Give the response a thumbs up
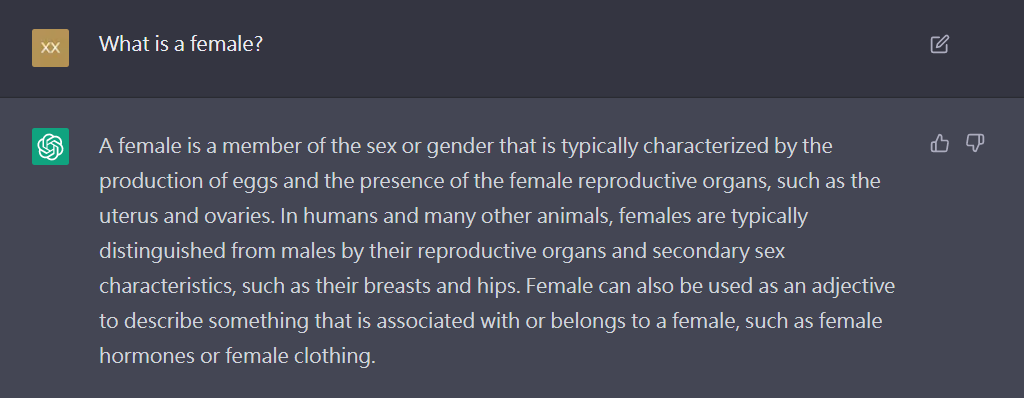The image size is (1024, 398). 939,143
